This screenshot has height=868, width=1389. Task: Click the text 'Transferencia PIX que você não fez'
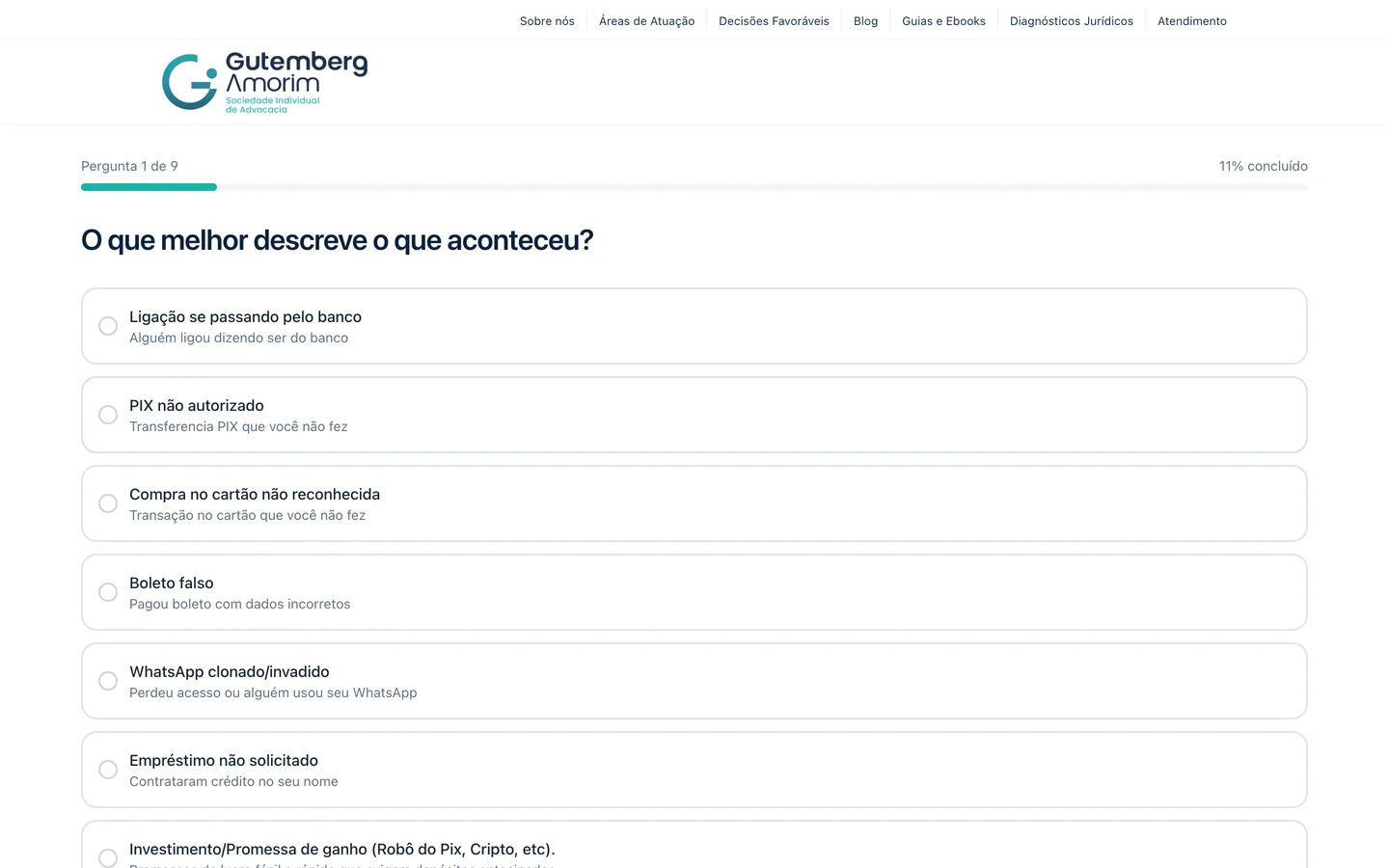(238, 426)
